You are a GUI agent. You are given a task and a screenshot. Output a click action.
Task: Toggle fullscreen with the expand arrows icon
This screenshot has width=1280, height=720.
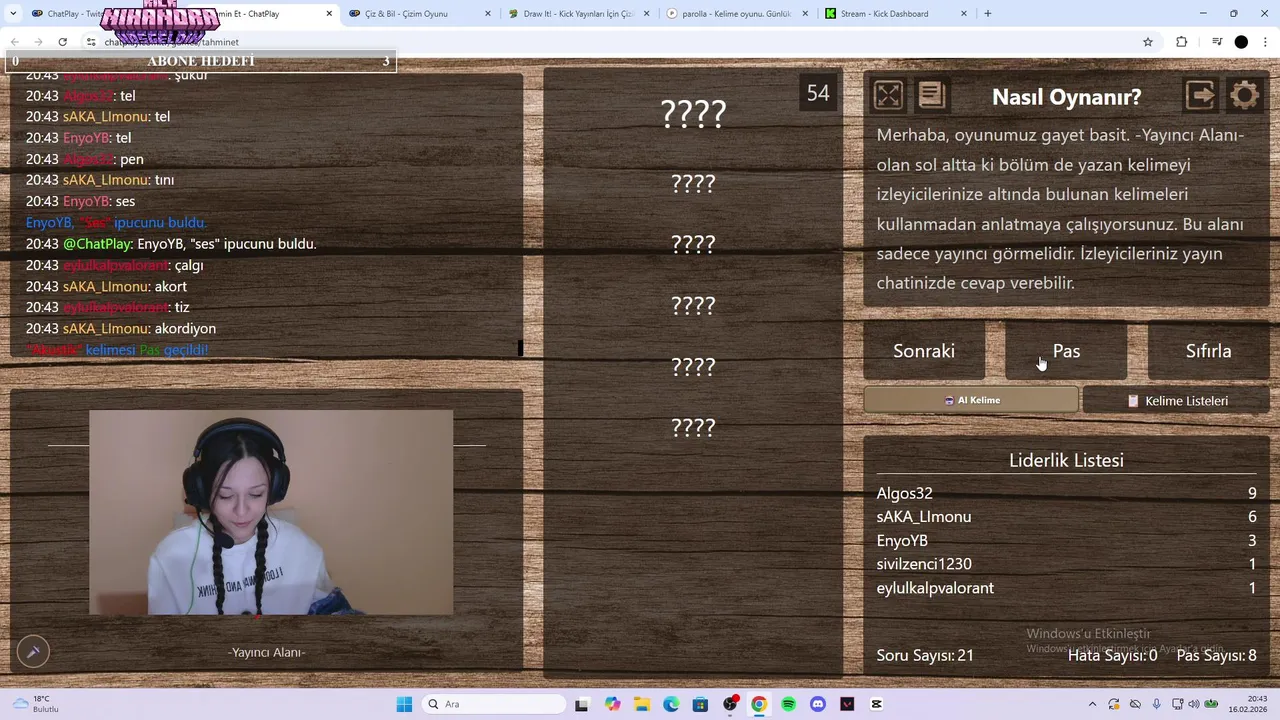pos(888,95)
